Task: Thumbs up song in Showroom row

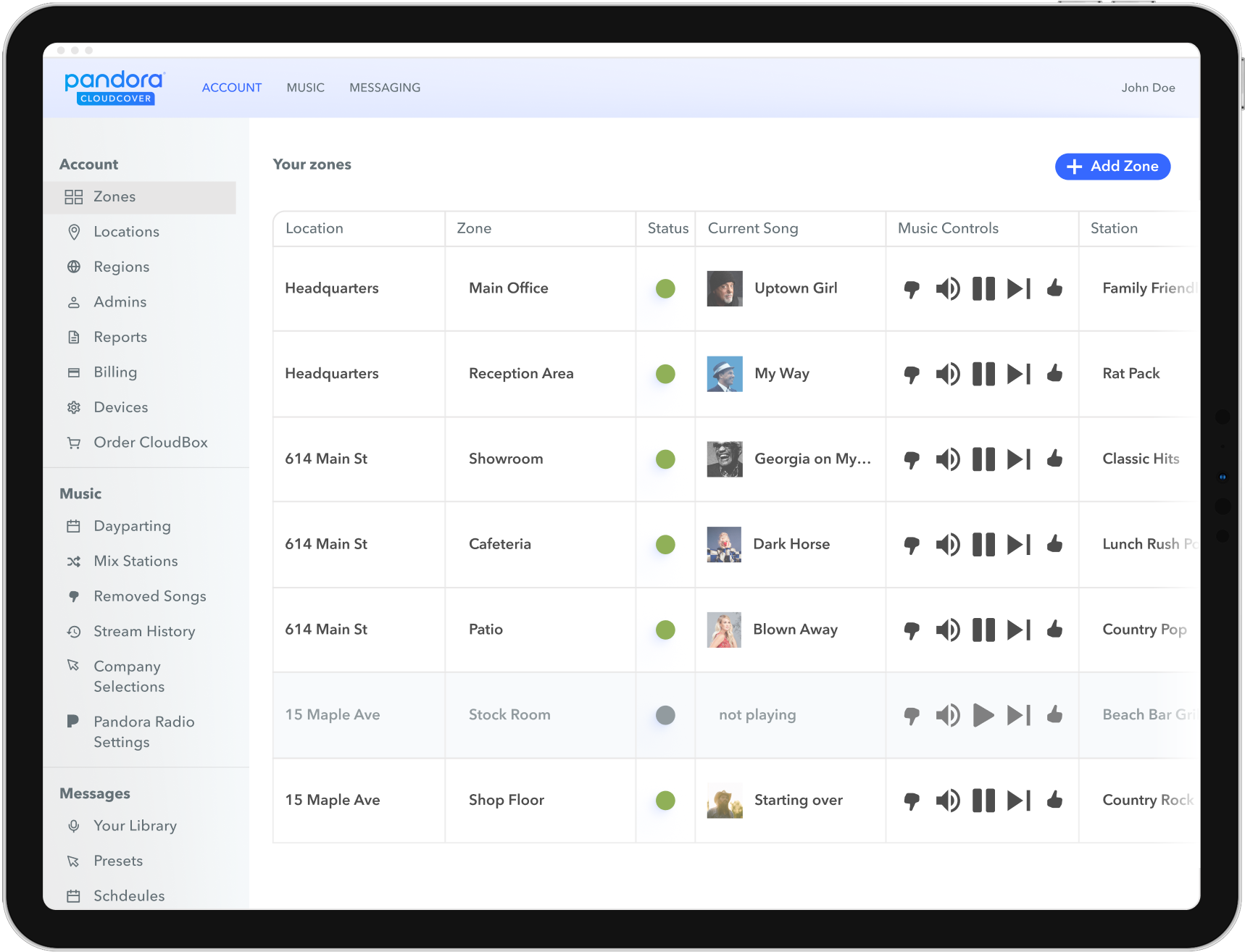Action: [1054, 459]
